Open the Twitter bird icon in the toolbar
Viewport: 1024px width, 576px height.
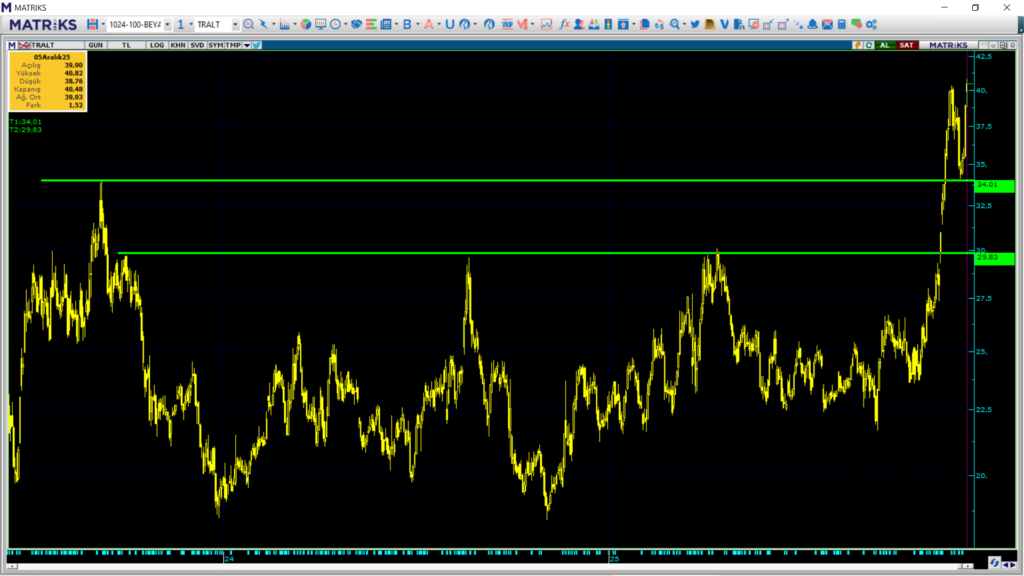tap(694, 24)
